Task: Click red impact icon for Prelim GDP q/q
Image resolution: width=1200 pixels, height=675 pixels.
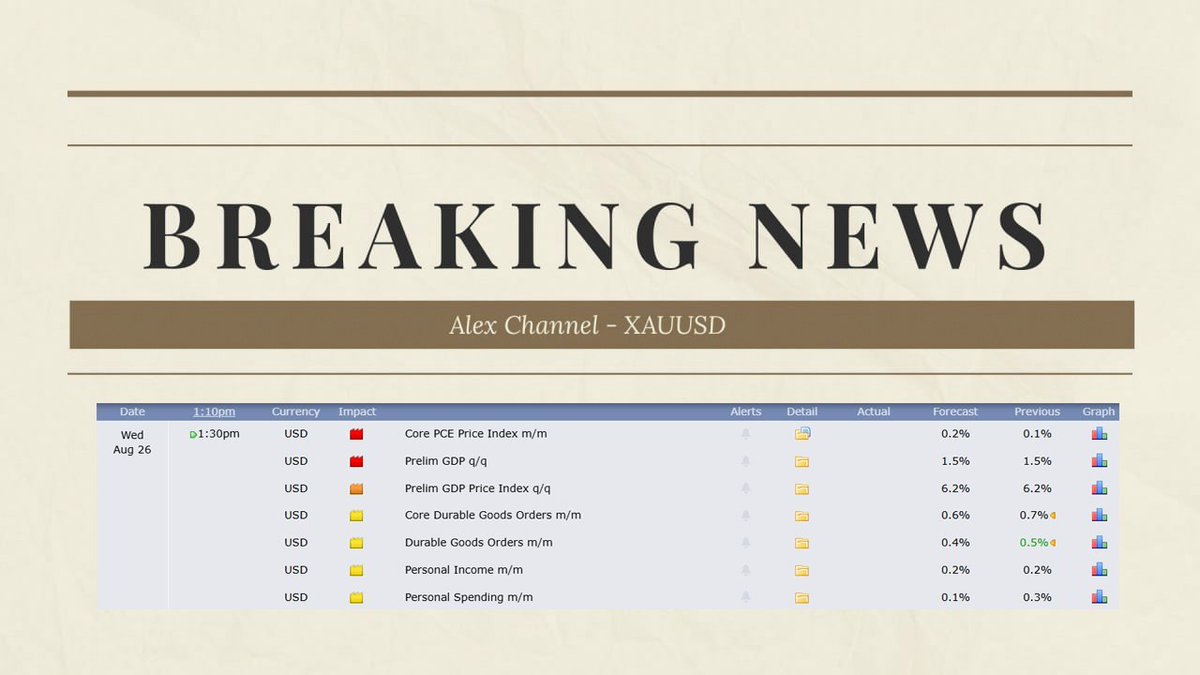Action: tap(356, 462)
